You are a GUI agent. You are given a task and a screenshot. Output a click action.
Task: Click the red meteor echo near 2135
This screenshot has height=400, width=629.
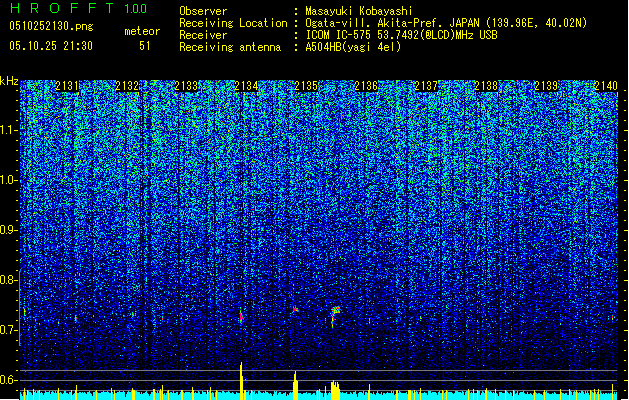tap(295, 309)
